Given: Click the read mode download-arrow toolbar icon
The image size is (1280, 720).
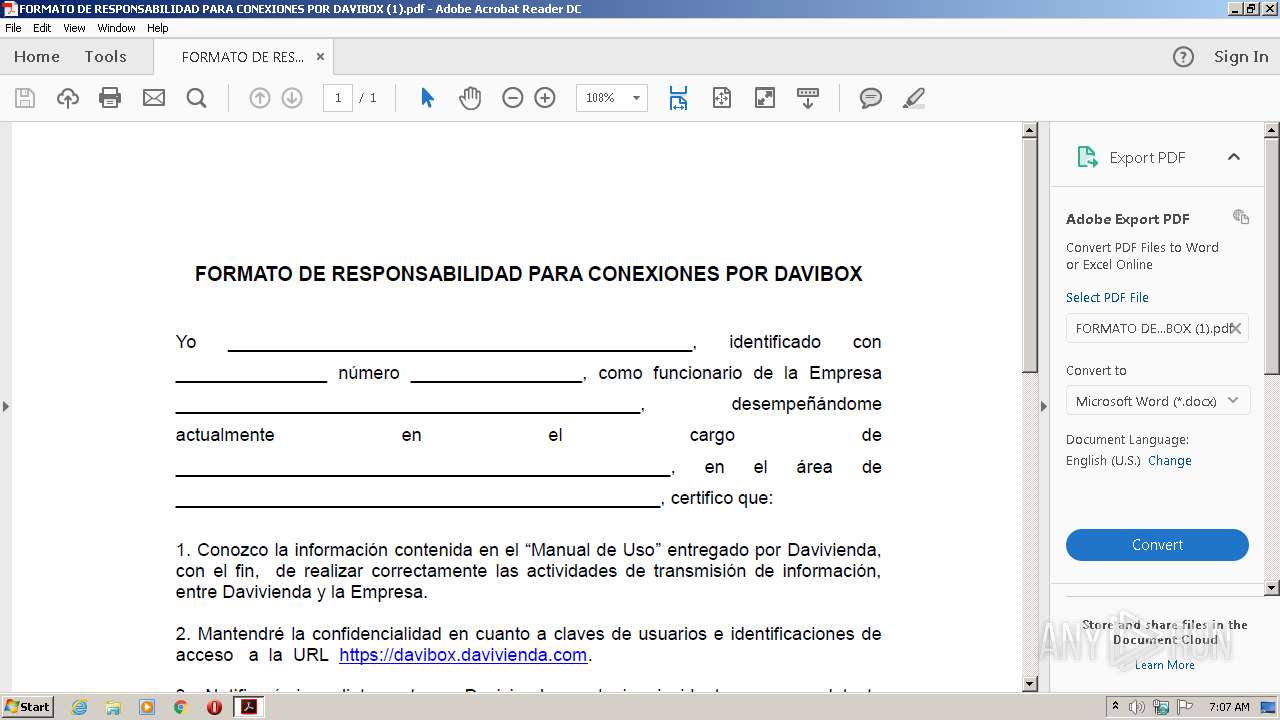Looking at the screenshot, I should coord(808,98).
